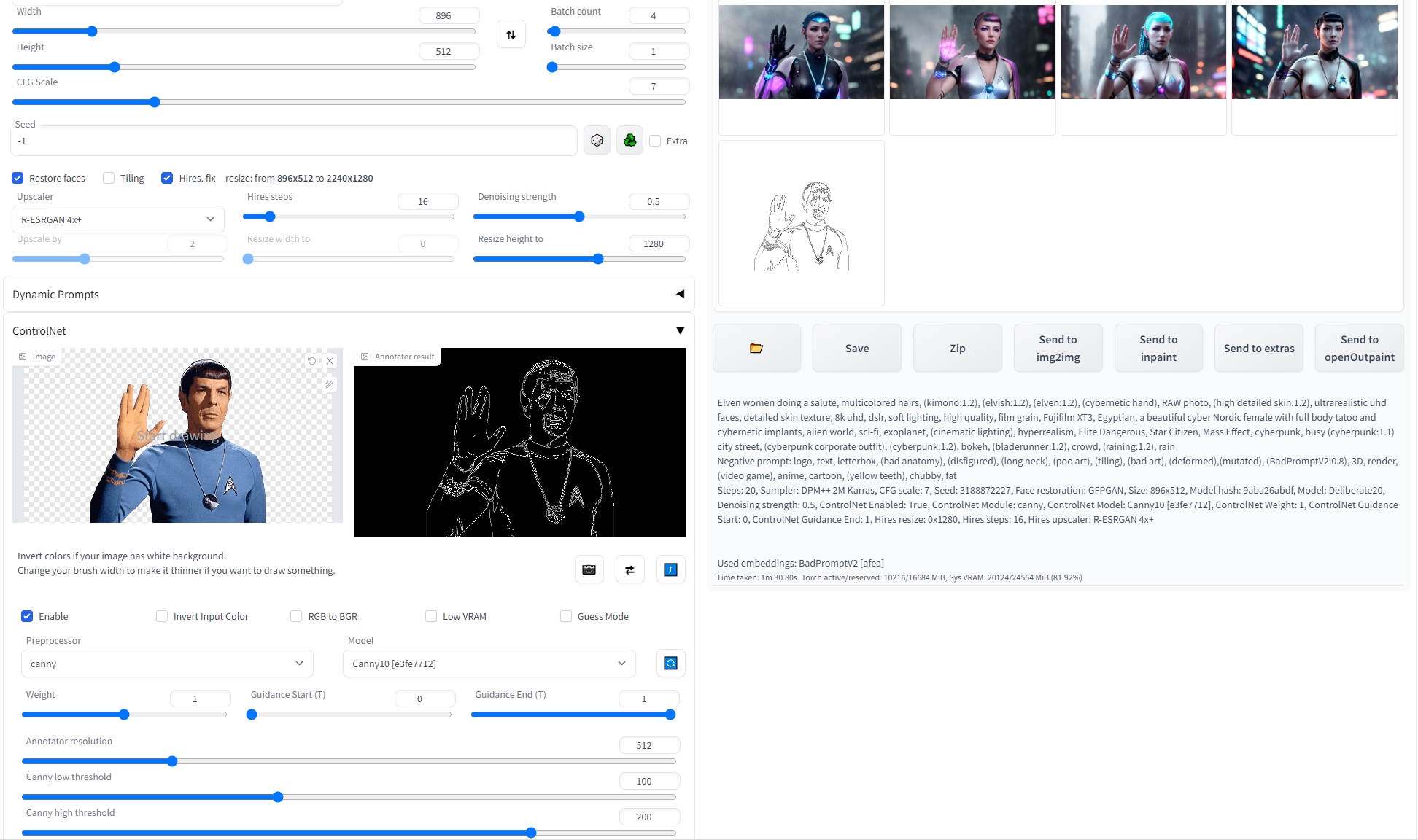The width and height of the screenshot is (1418, 840).
Task: Click the CFG Scale slider handle
Action: tap(155, 103)
